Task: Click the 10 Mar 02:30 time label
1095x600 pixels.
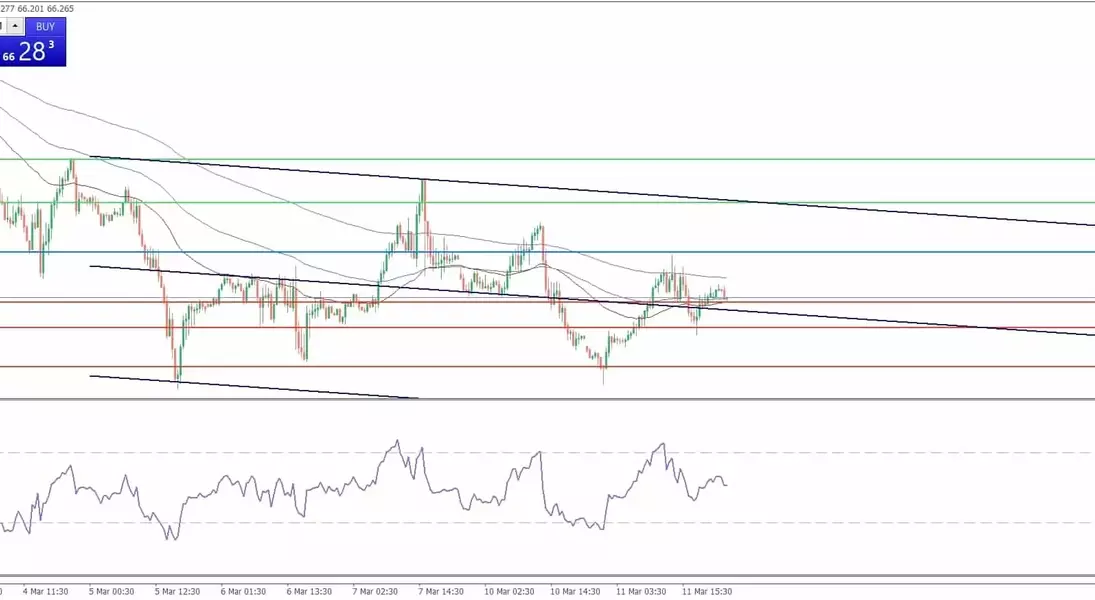Action: 510,591
